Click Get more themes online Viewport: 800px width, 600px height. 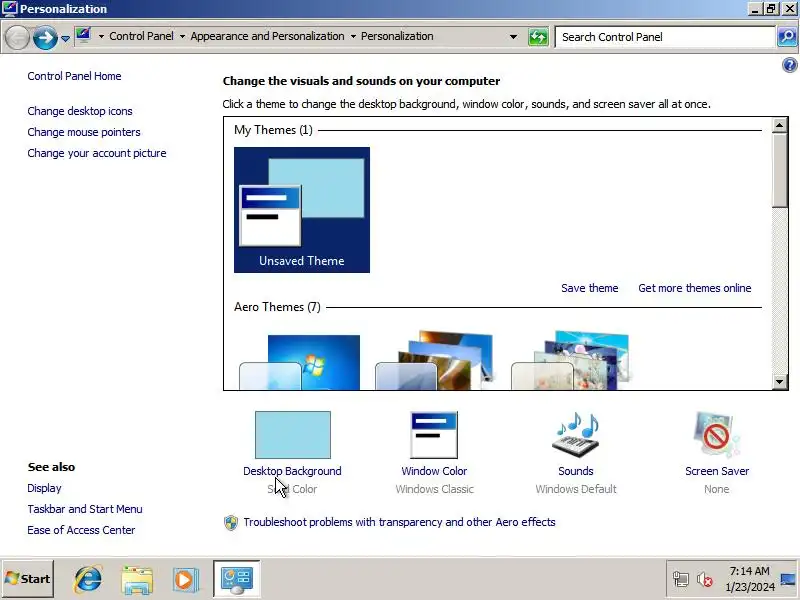pos(695,288)
